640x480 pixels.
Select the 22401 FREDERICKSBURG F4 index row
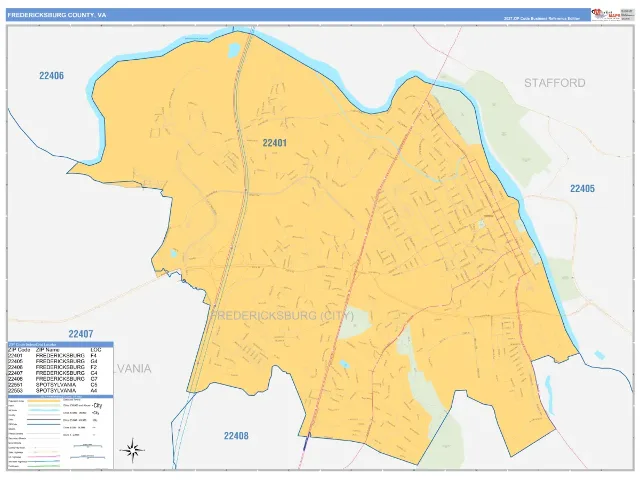pyautogui.click(x=53, y=356)
